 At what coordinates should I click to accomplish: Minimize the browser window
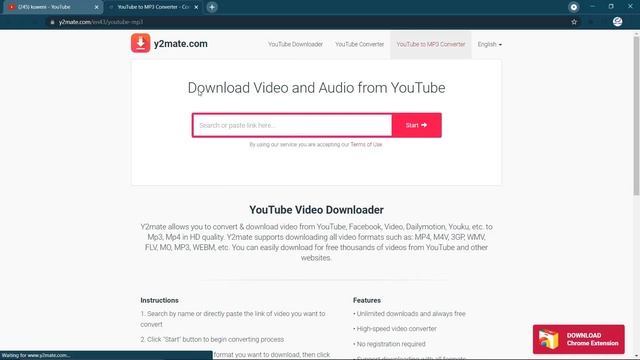click(592, 7)
